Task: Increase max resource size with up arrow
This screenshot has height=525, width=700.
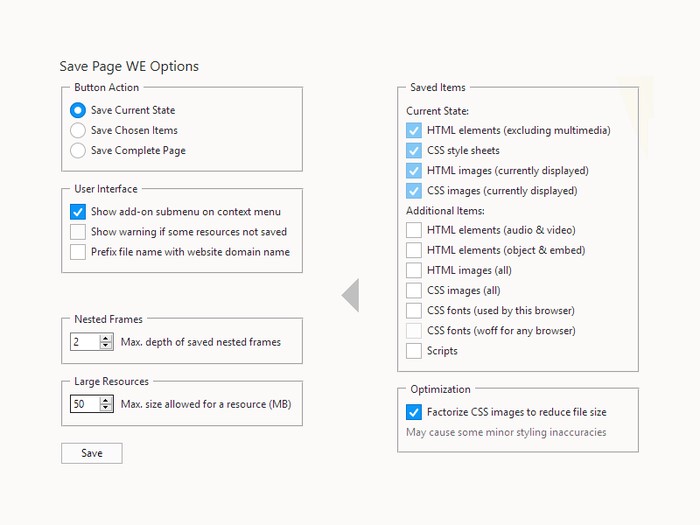Action: 106,400
